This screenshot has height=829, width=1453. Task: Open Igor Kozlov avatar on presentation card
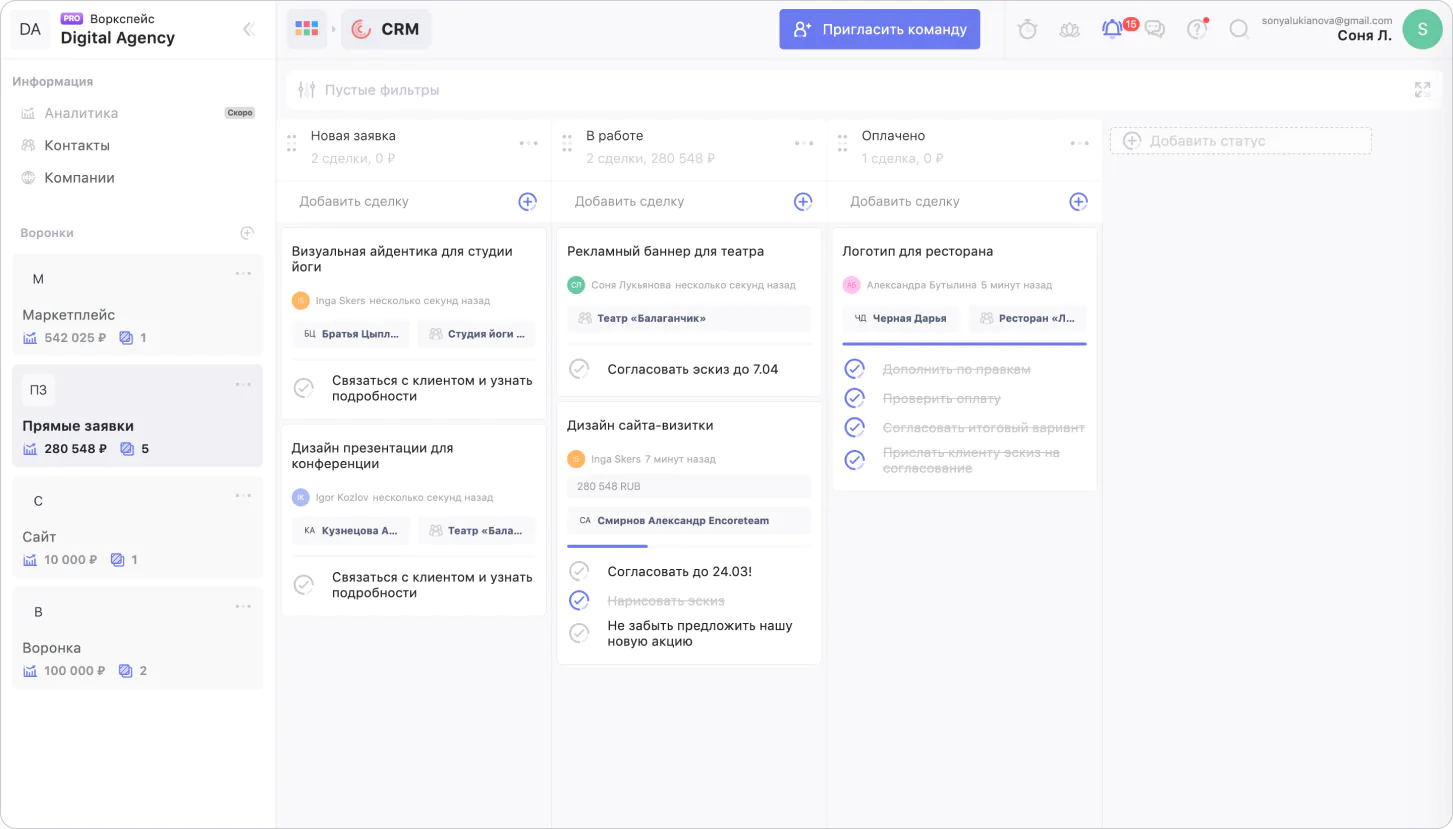pos(300,497)
